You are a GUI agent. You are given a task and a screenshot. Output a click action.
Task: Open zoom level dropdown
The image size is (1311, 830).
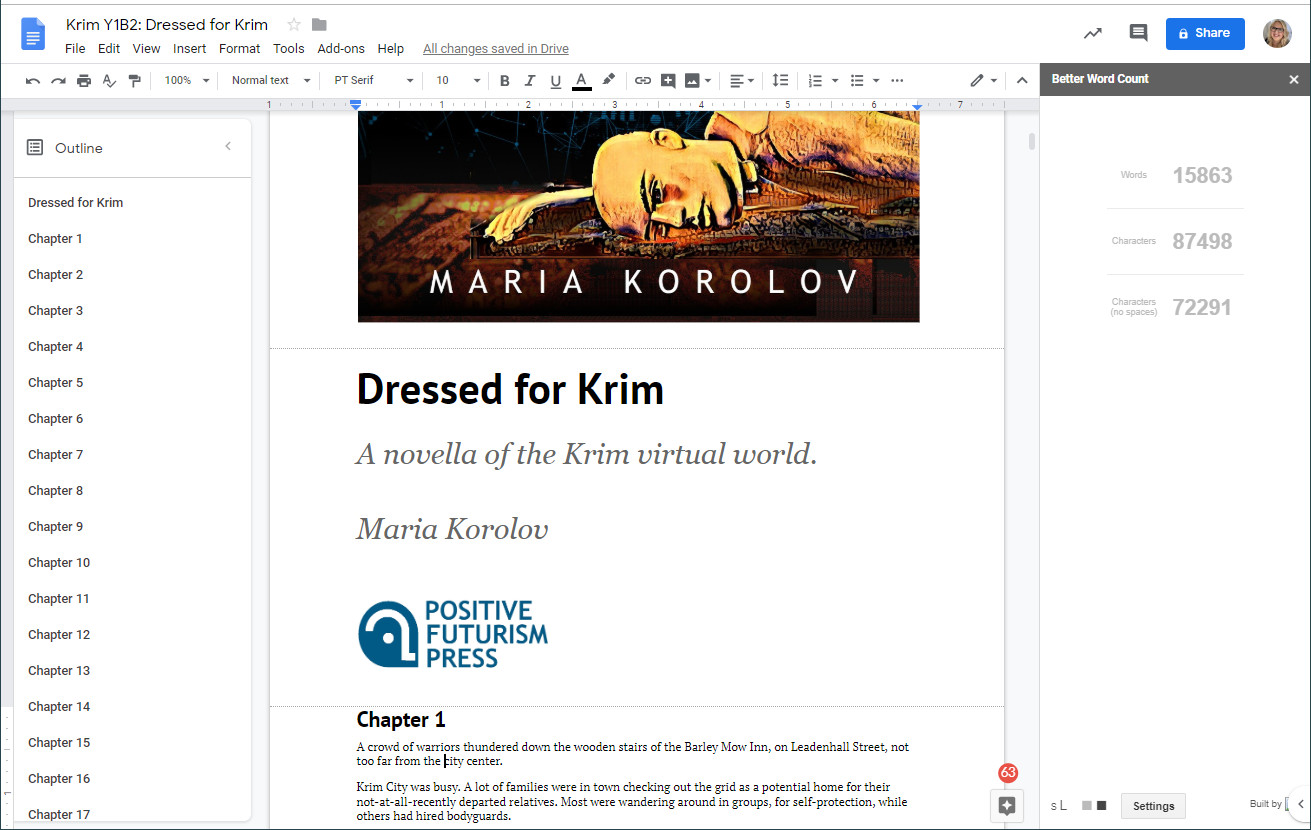click(x=187, y=80)
